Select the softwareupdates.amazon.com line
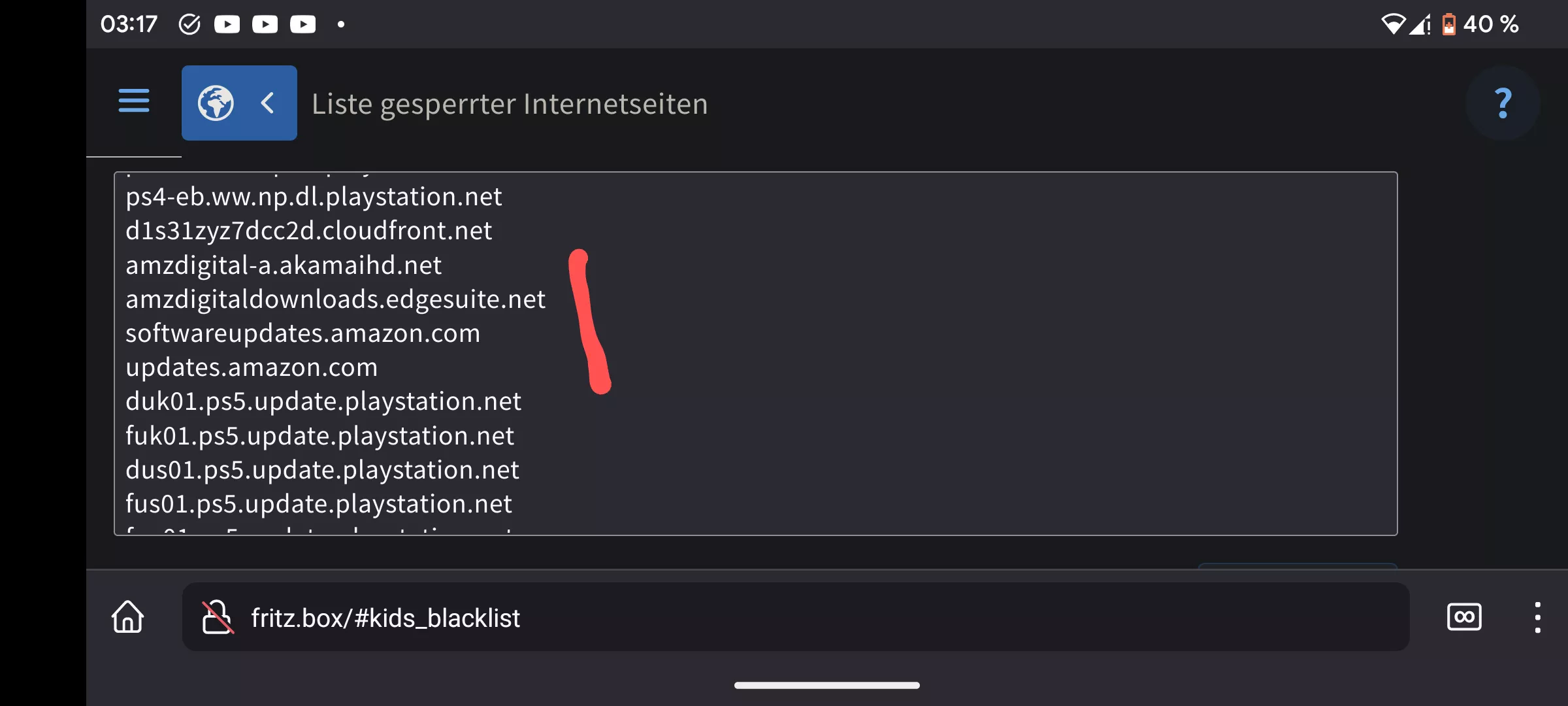1568x706 pixels. tap(302, 333)
